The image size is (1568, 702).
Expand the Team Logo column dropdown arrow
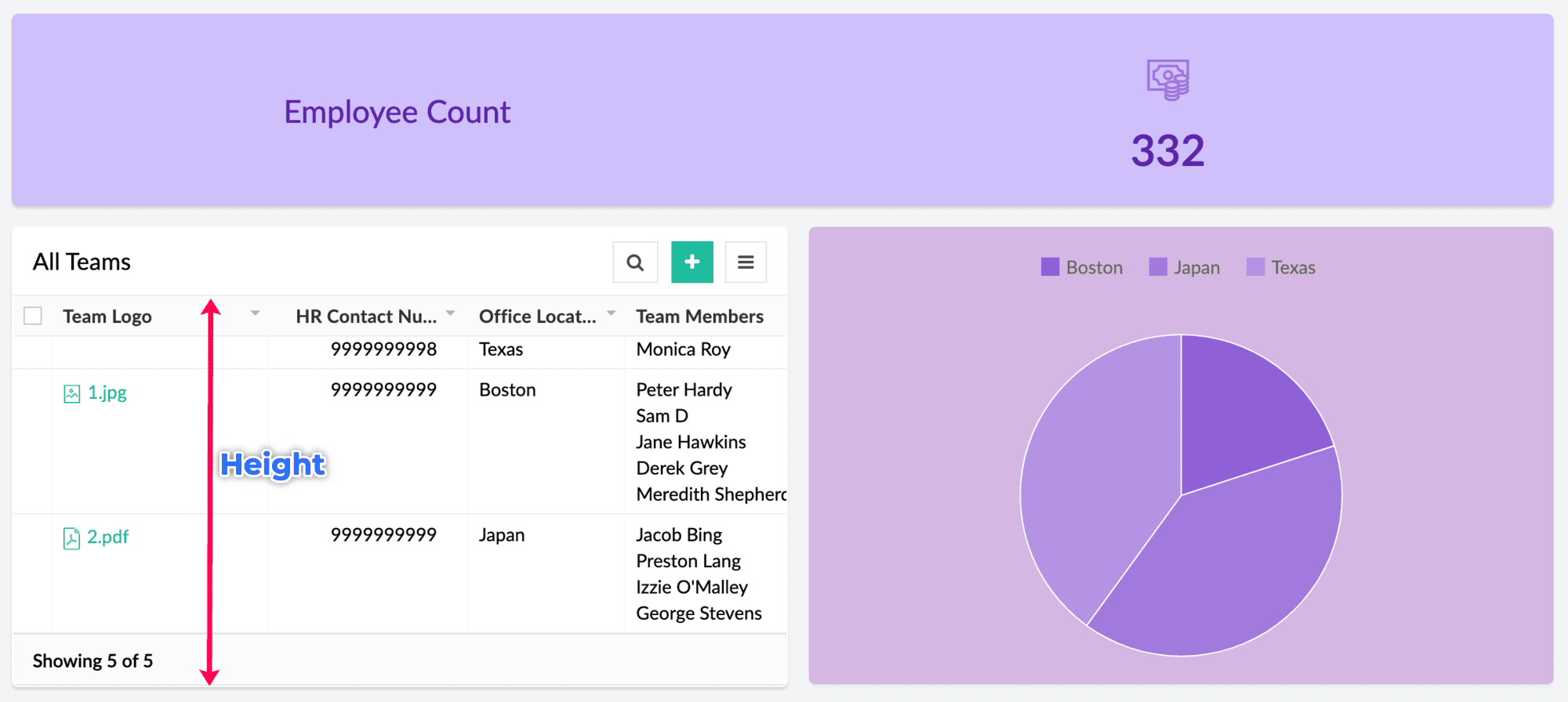coord(255,313)
